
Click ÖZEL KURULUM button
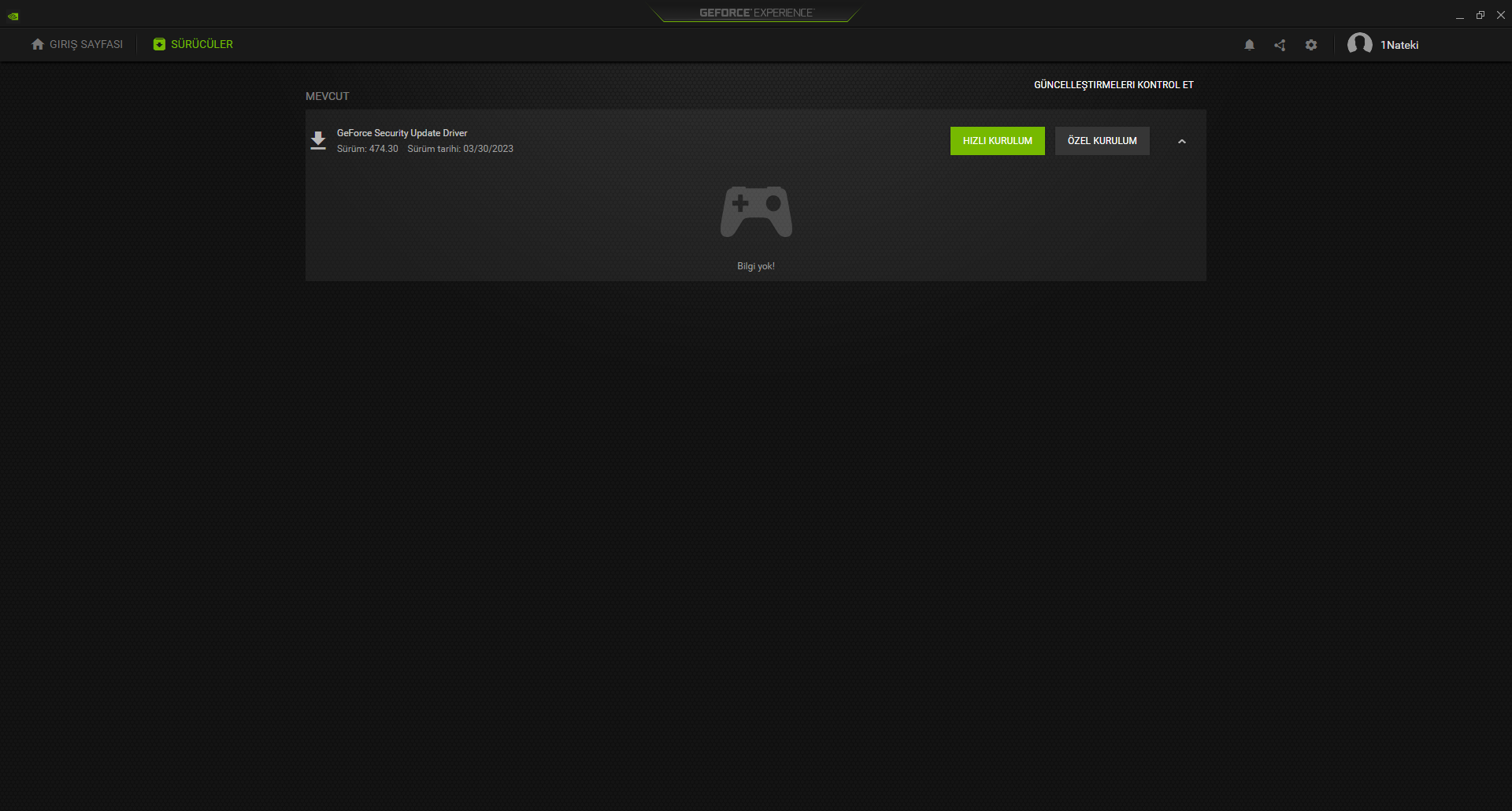click(1102, 141)
